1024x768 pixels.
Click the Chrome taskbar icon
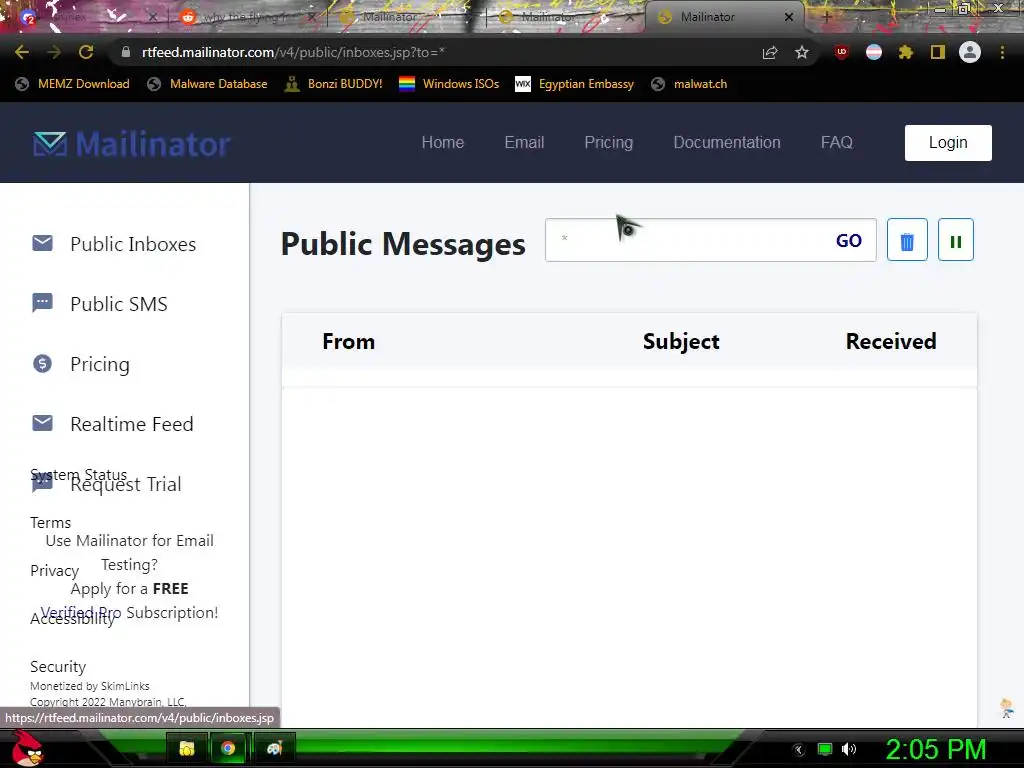228,748
